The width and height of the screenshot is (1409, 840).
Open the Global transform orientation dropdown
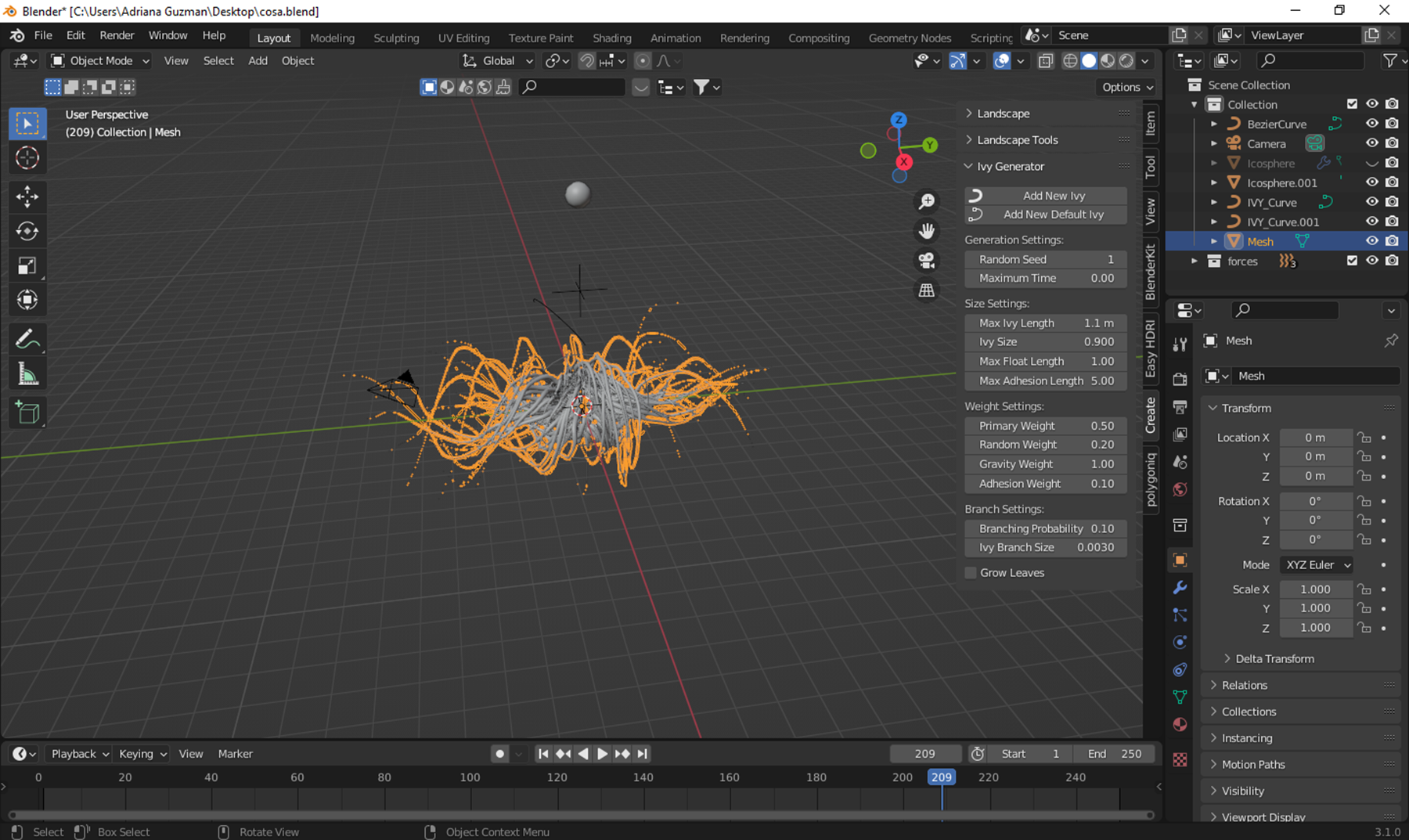[x=497, y=61]
